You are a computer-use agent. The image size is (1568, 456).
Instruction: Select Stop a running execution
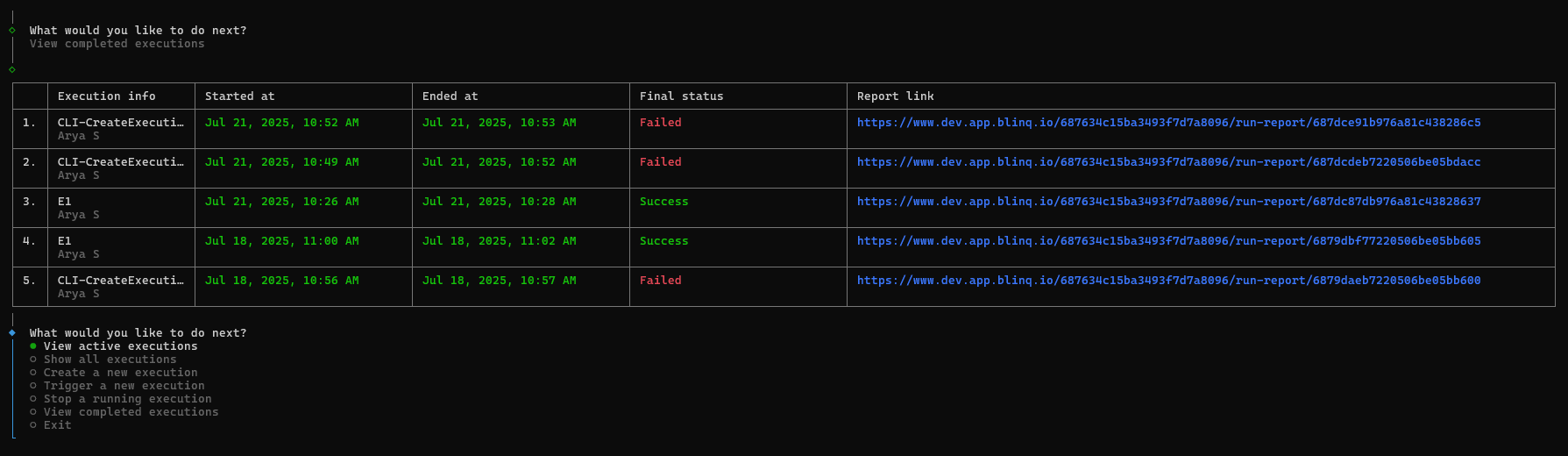click(x=127, y=399)
